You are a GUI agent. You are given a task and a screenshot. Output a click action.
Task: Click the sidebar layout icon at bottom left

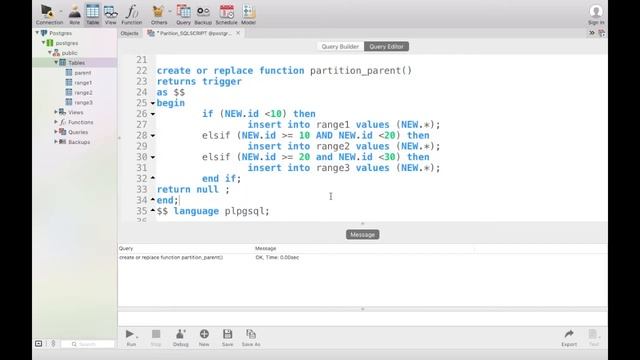[x=38, y=344]
